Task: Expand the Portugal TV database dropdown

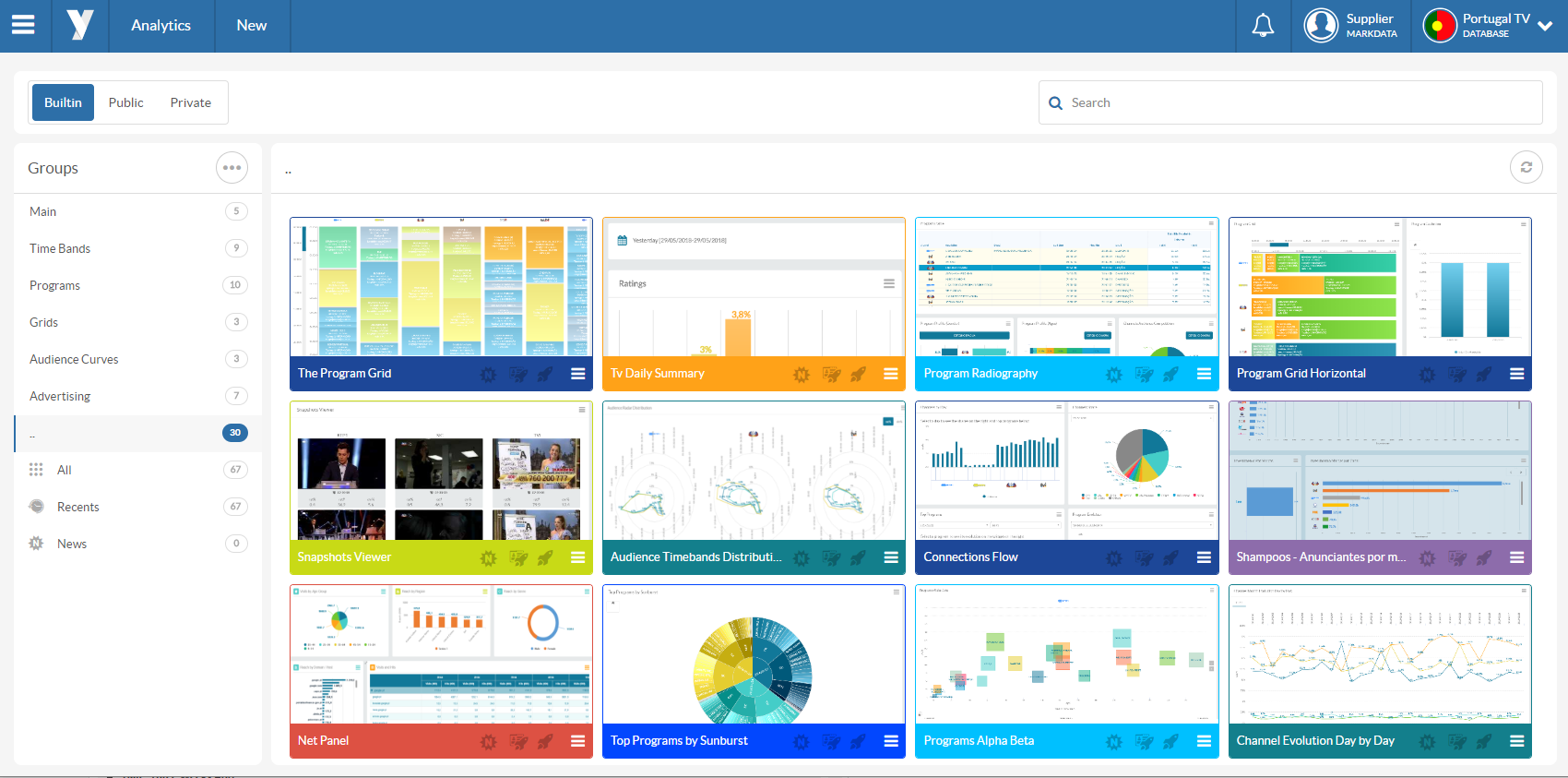Action: point(1545,26)
